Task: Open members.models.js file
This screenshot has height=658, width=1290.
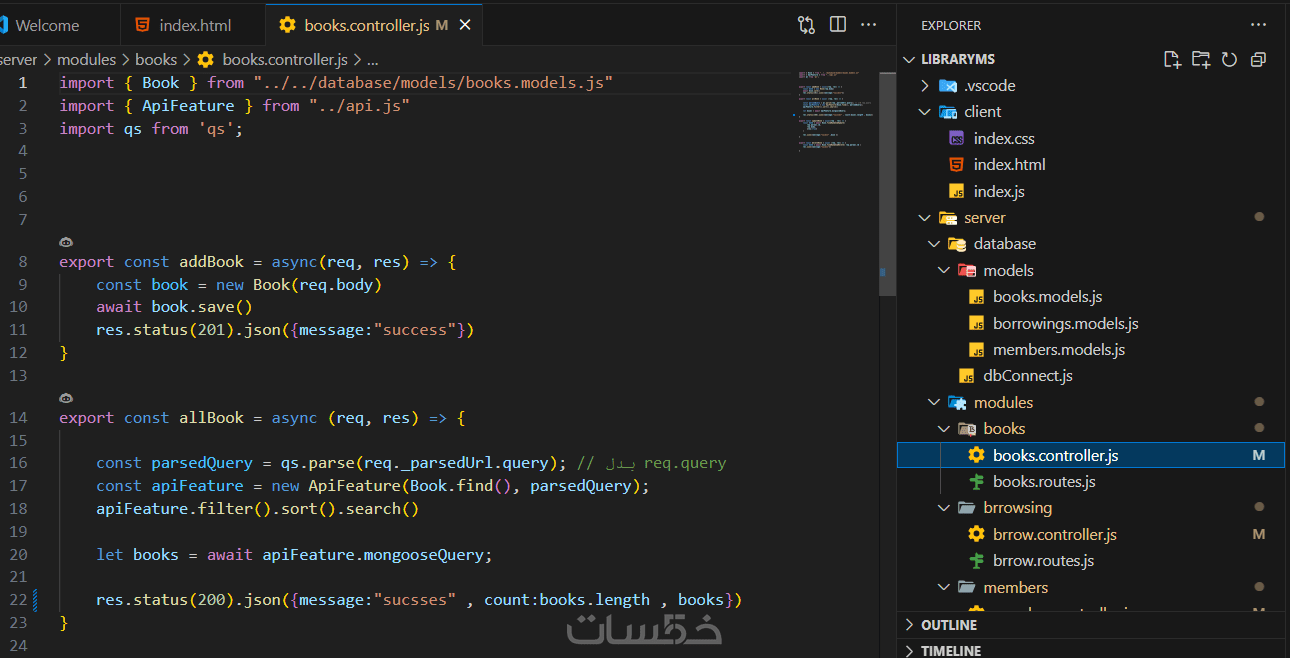Action: pos(1091,349)
